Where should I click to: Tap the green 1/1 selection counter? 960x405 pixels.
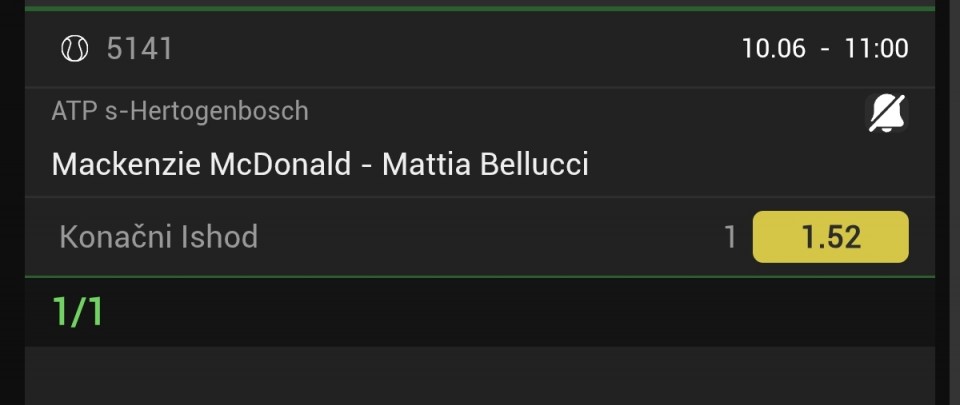[x=78, y=311]
